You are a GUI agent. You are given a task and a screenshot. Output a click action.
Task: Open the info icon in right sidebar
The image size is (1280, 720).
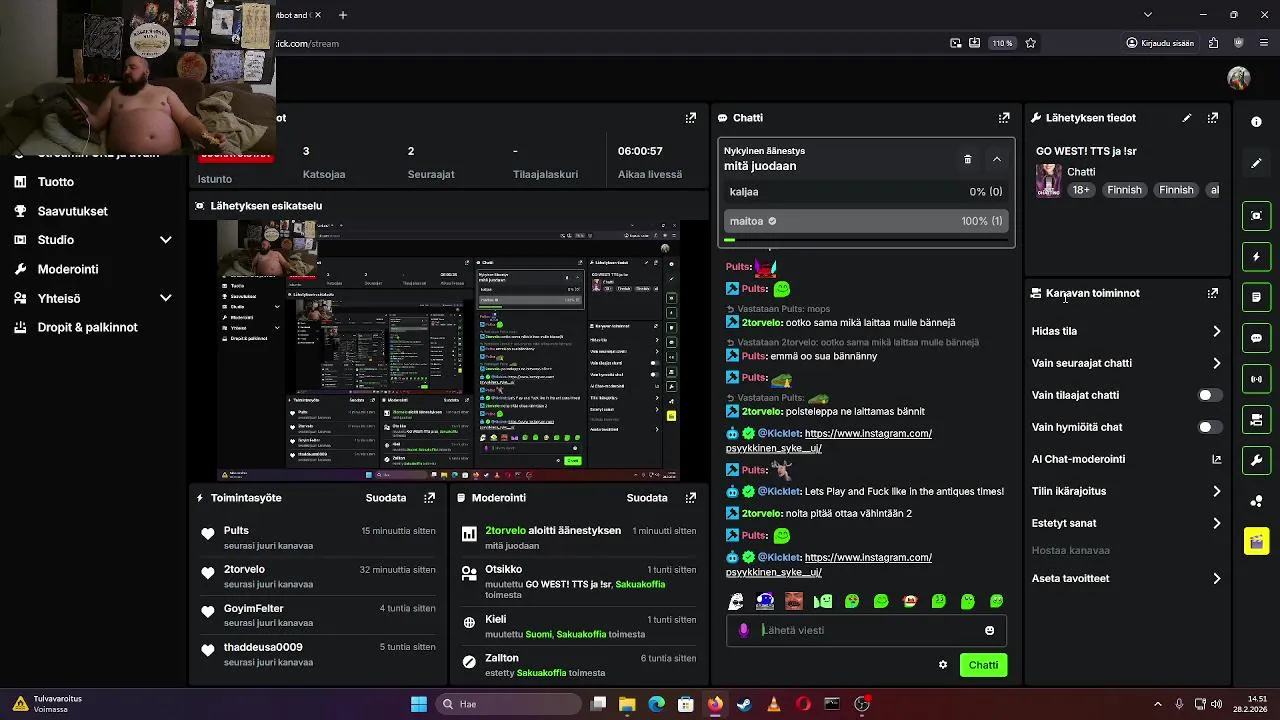(1256, 122)
